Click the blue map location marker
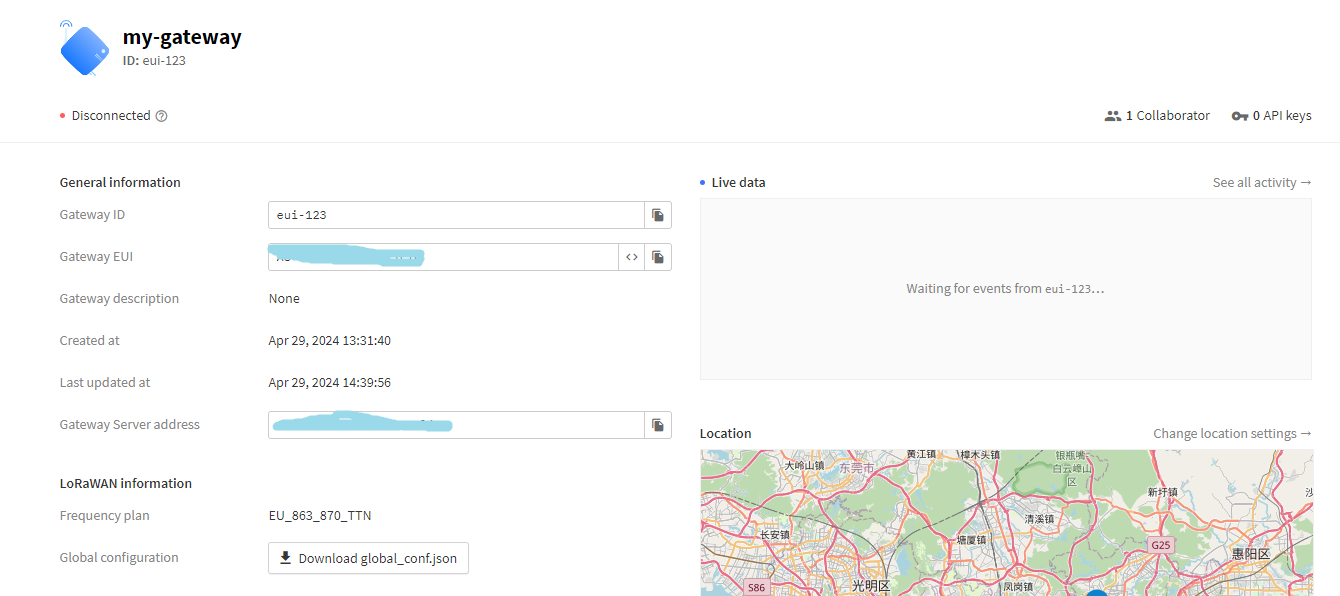The width and height of the screenshot is (1340, 596). click(x=1097, y=593)
